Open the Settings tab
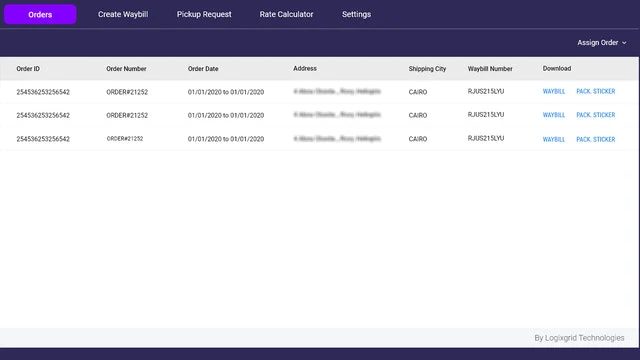 coord(356,14)
